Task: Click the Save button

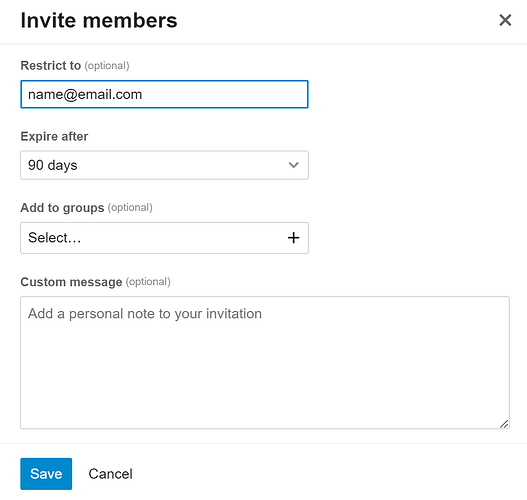Action: click(46, 474)
